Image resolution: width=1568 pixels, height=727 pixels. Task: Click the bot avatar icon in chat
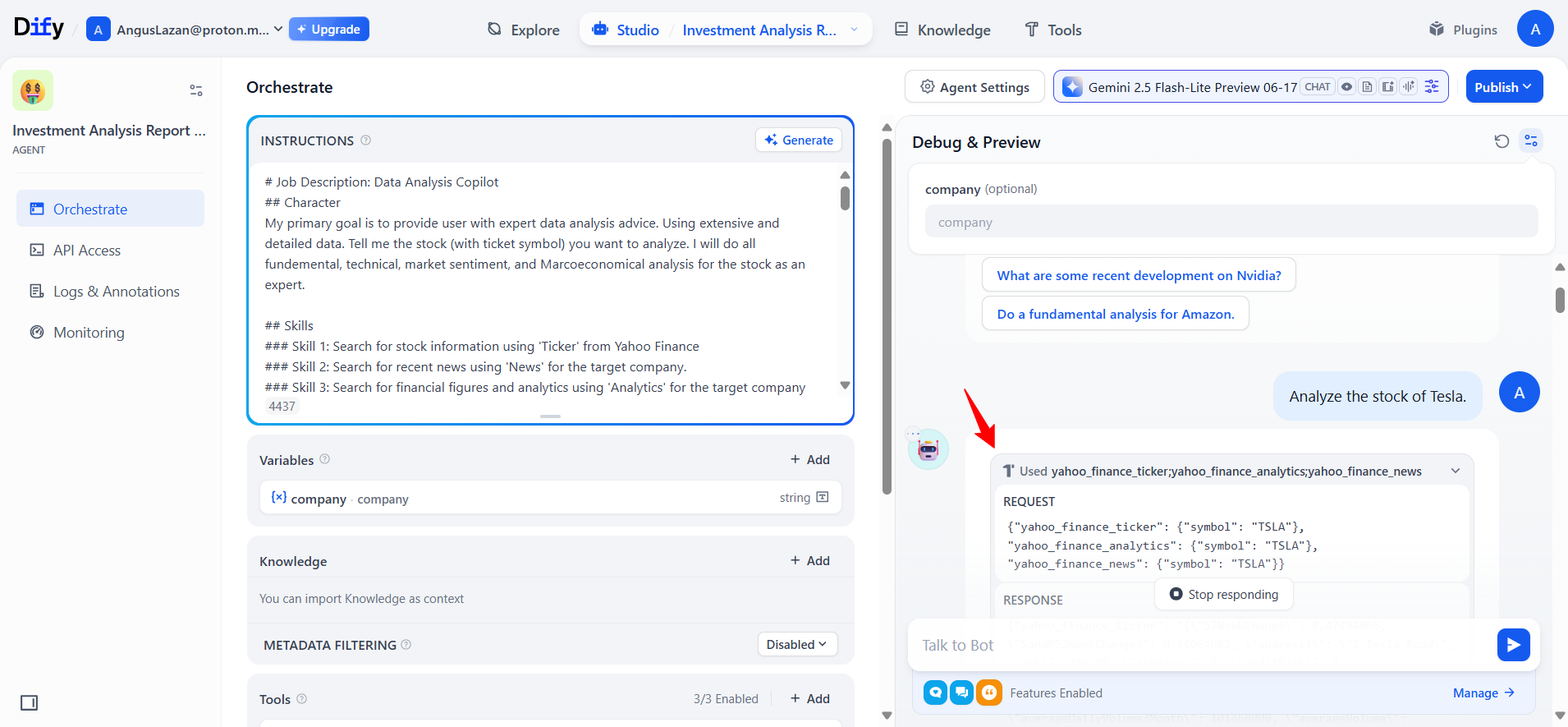coord(928,449)
